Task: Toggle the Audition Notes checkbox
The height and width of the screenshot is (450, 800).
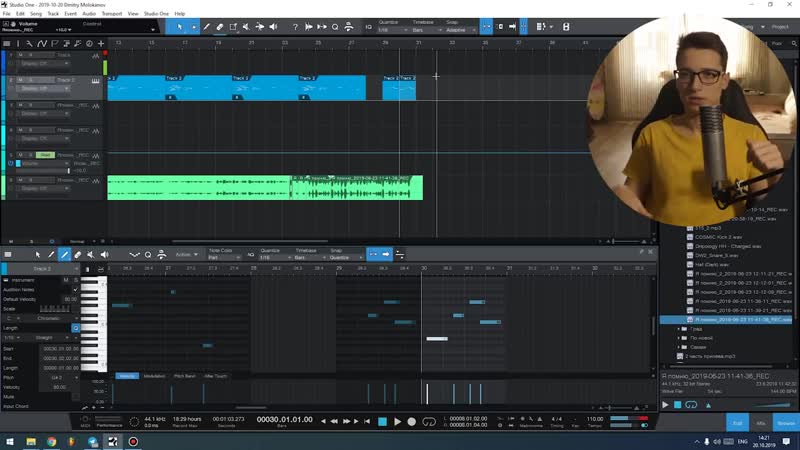Action: click(x=76, y=289)
